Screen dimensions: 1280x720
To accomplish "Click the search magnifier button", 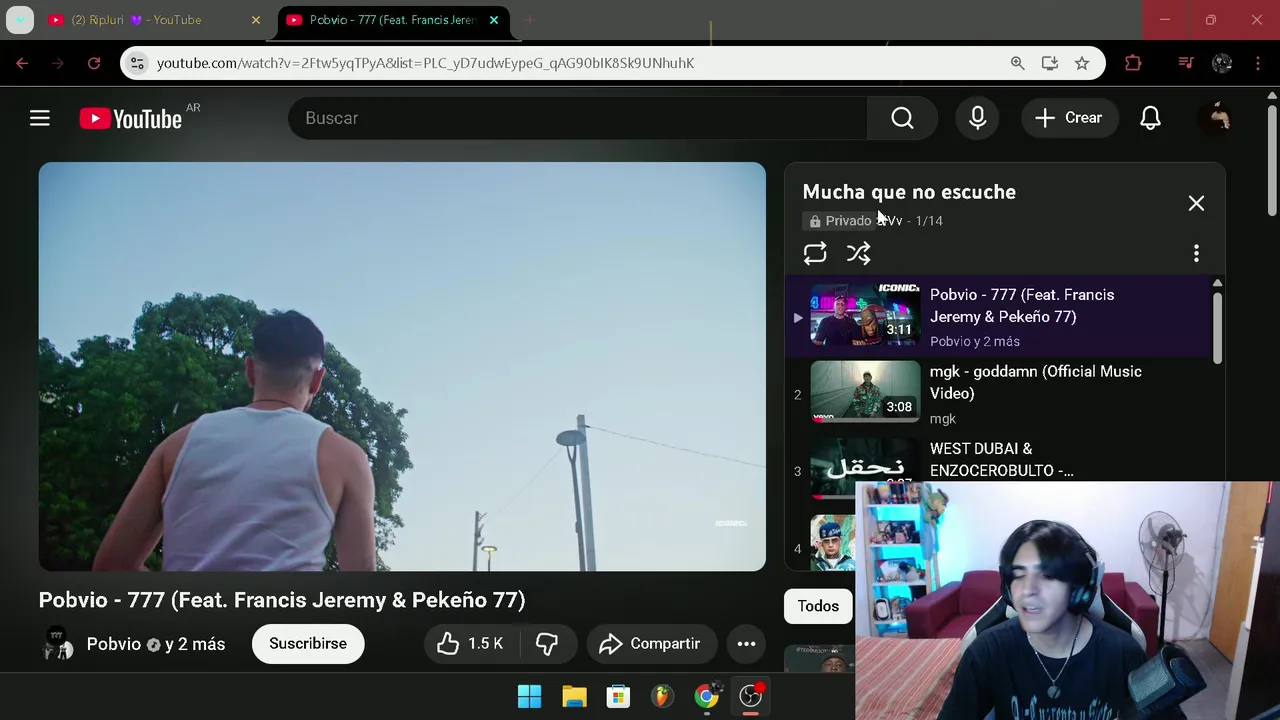I will click(x=902, y=118).
